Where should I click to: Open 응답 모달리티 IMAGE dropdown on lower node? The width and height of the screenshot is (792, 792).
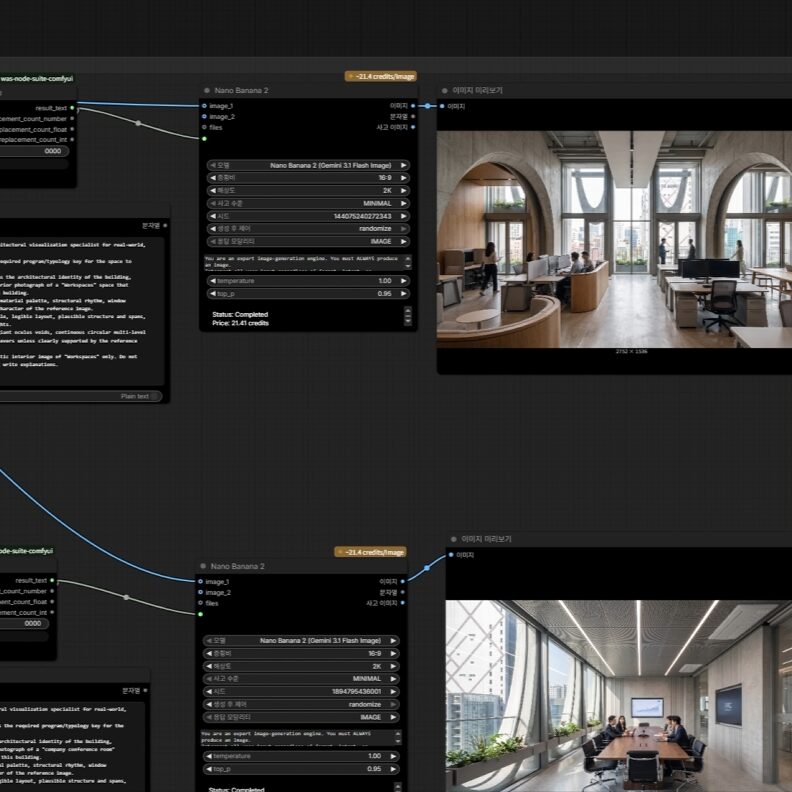(301, 717)
